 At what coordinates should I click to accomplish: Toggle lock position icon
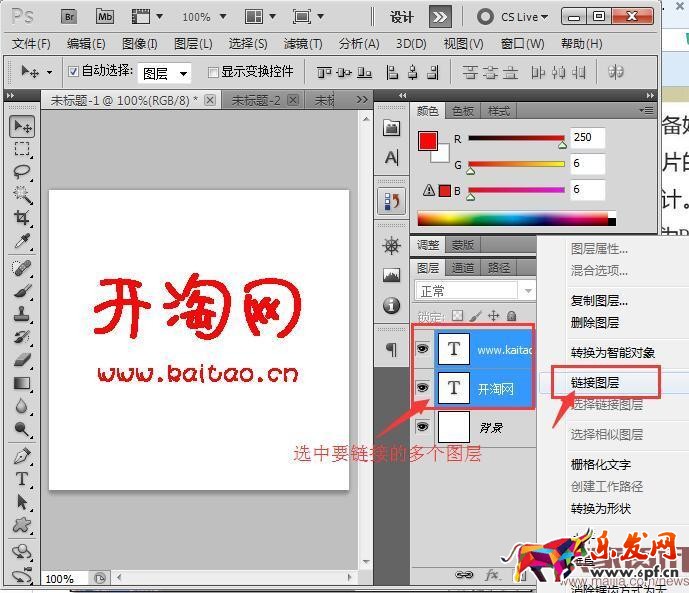493,315
